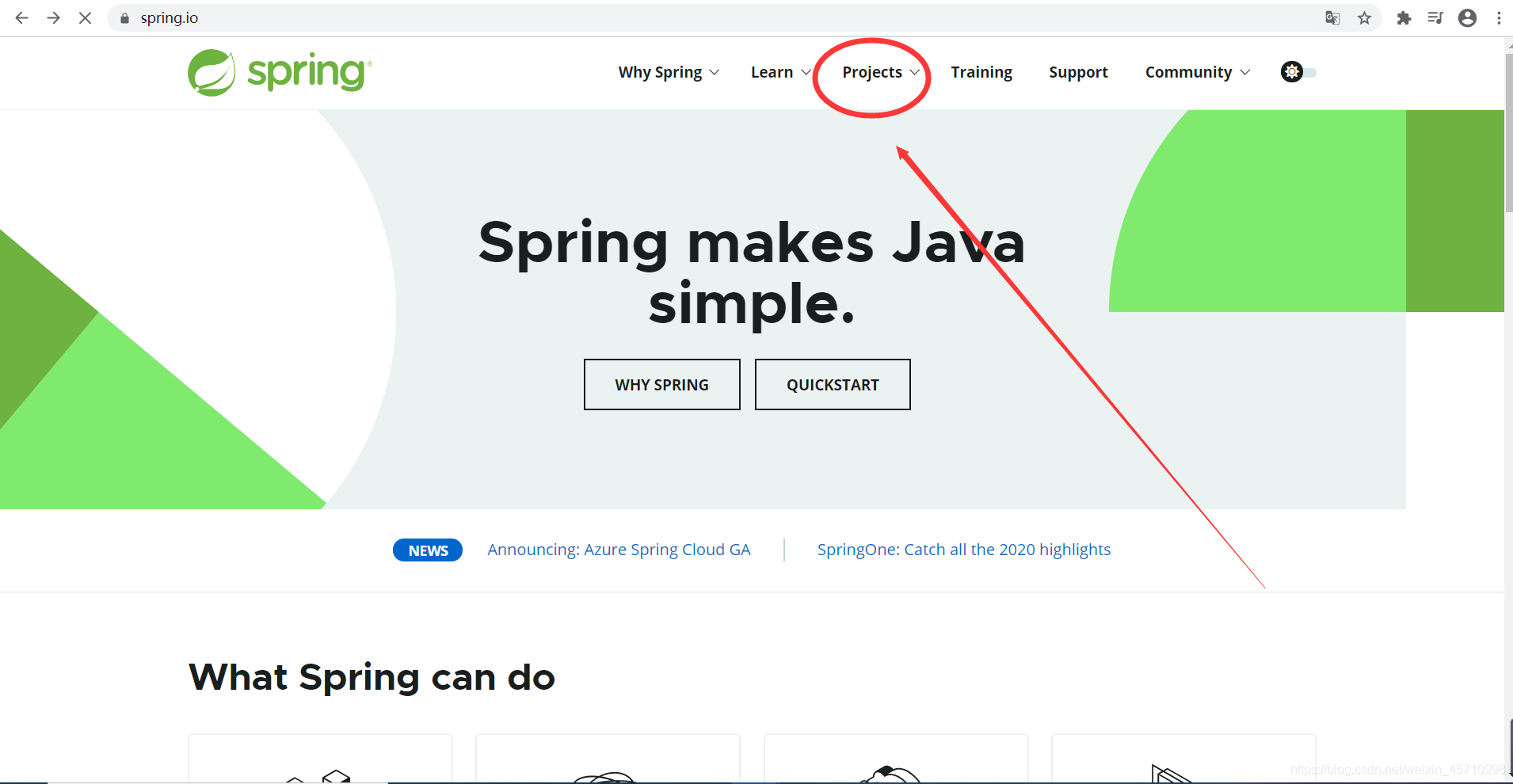Click the theme gear icon
Image resolution: width=1513 pixels, height=784 pixels.
pos(1294,71)
